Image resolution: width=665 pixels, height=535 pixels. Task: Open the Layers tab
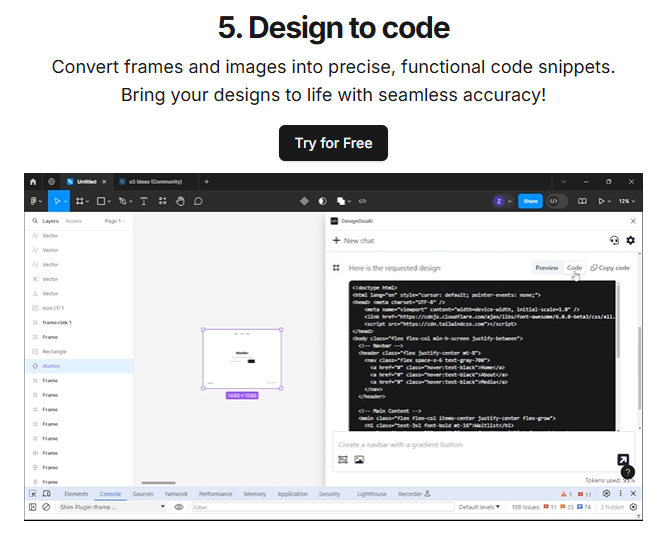pyautogui.click(x=50, y=221)
